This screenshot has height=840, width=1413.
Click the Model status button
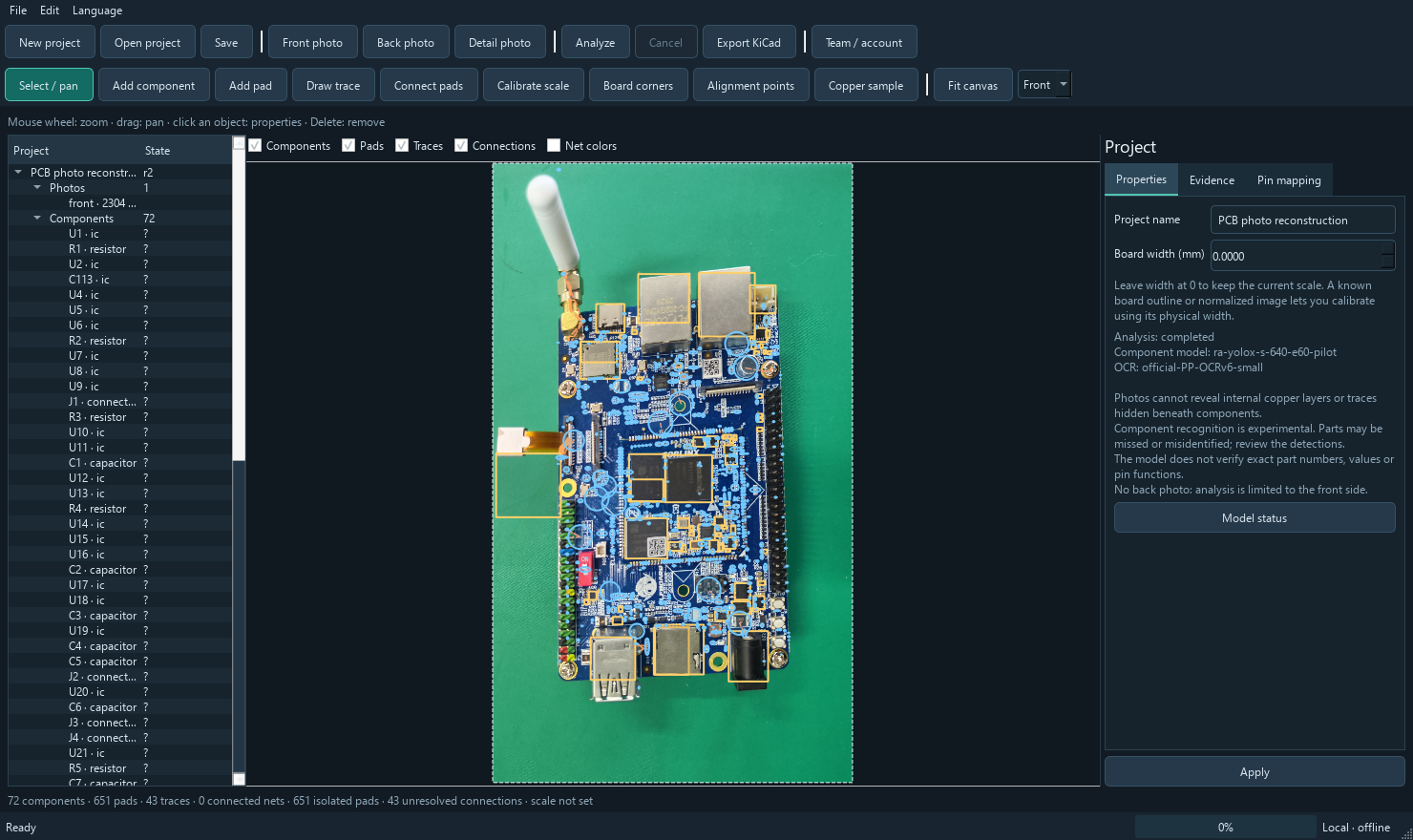click(x=1255, y=518)
